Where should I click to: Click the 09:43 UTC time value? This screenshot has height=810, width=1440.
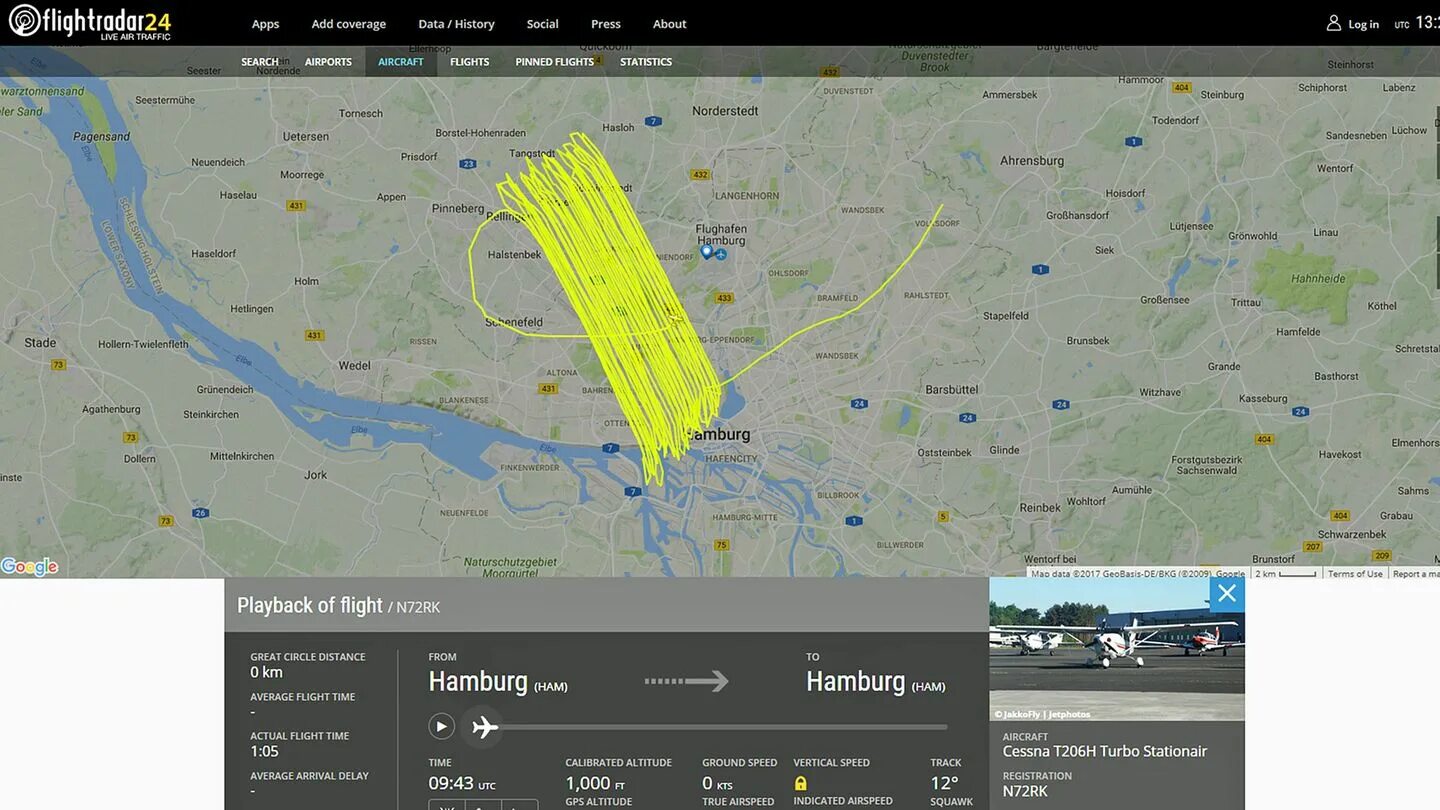[462, 783]
